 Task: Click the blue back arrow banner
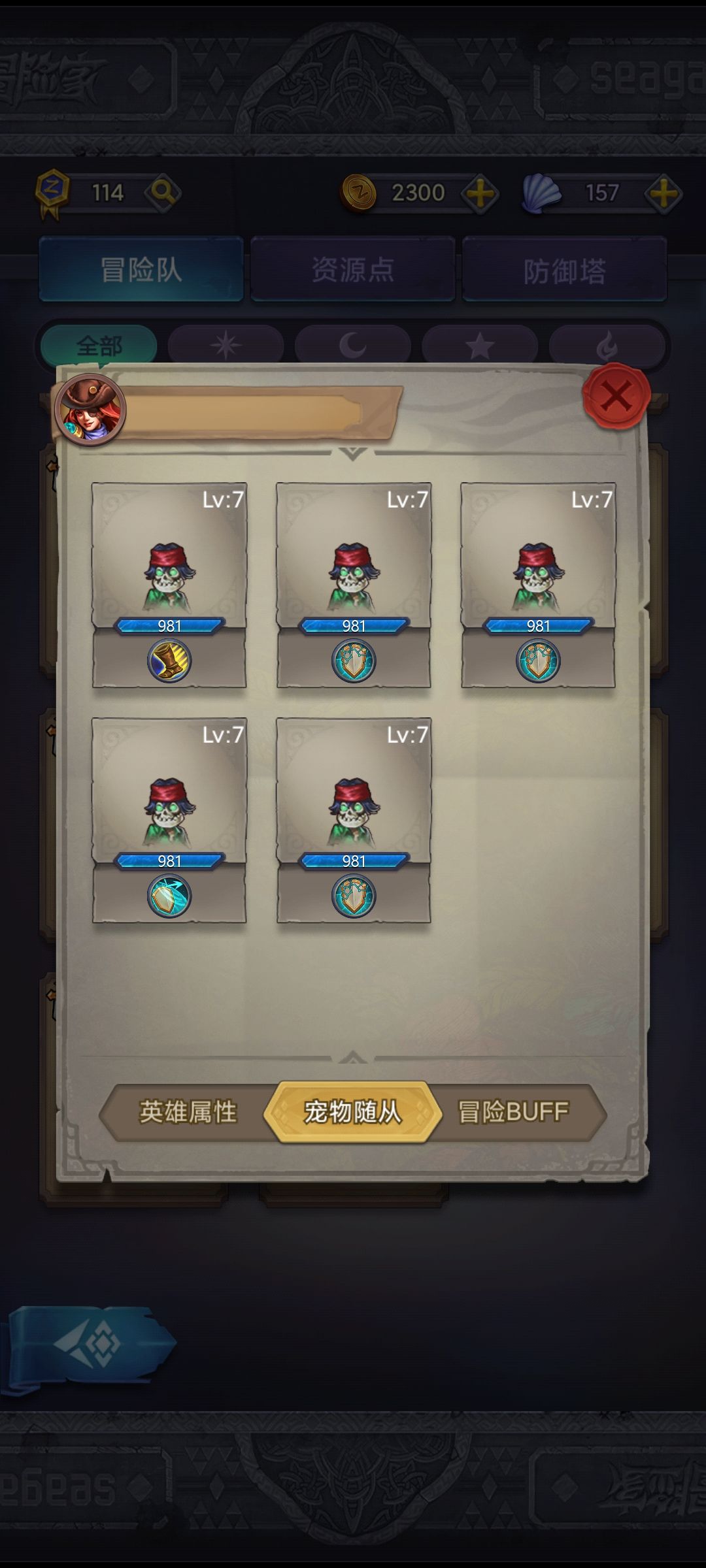(x=87, y=1346)
